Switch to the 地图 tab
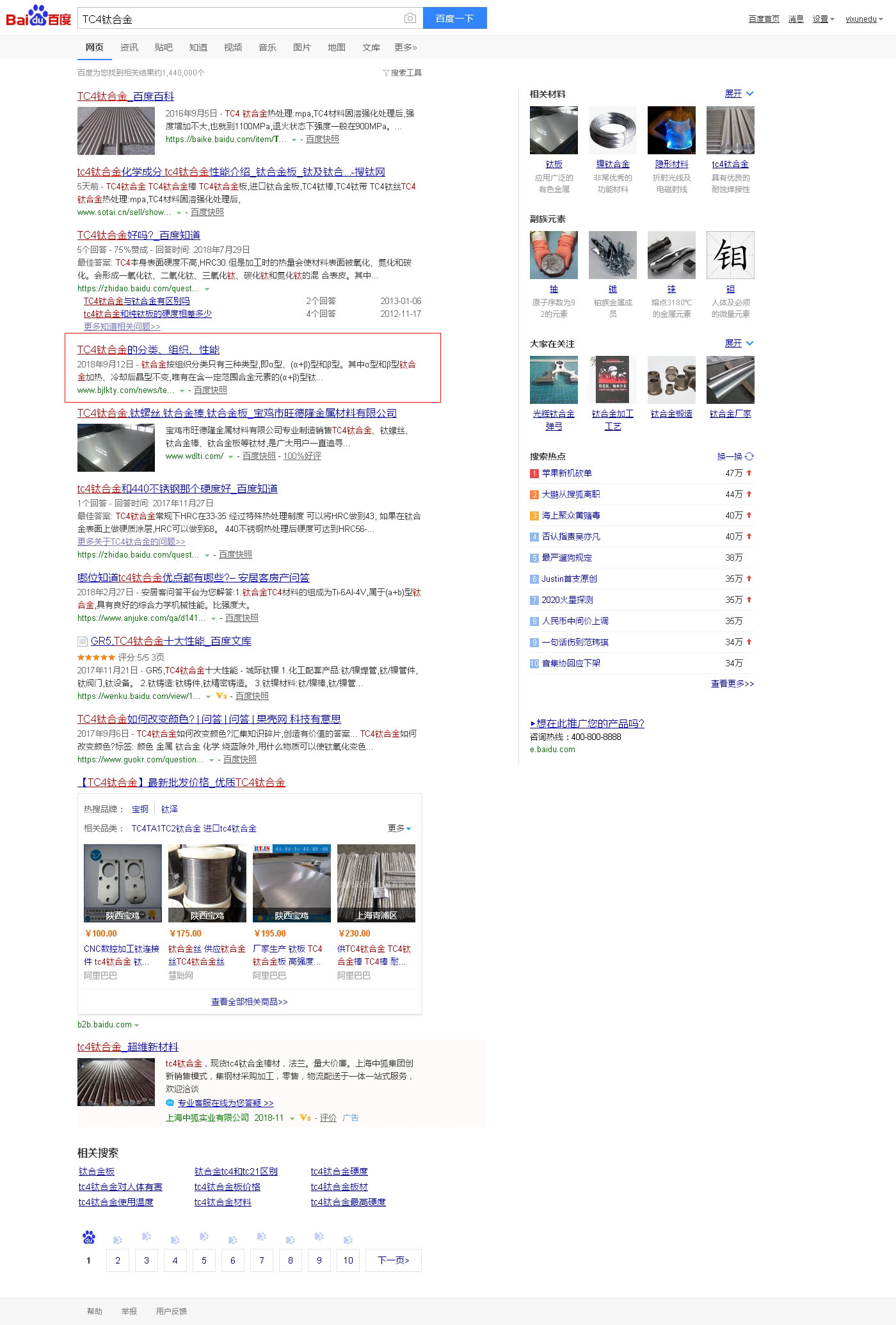 (x=337, y=47)
